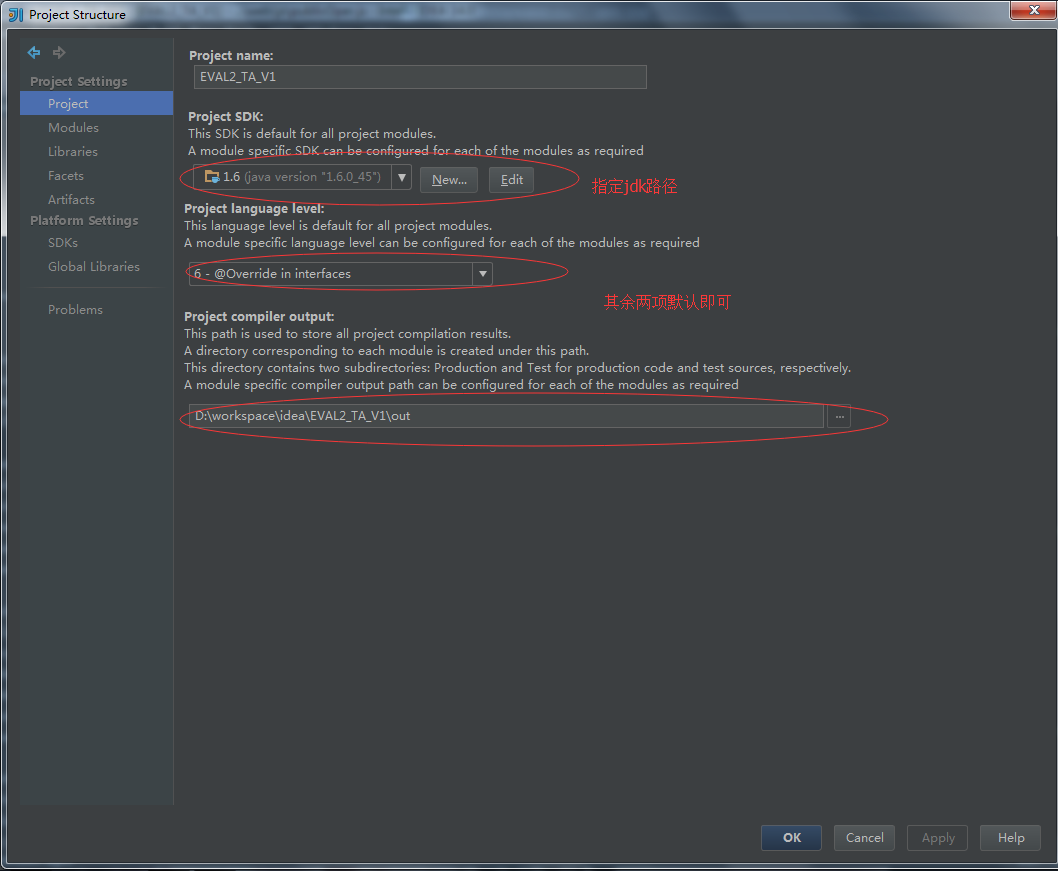1058x871 pixels.
Task: Click New... SDK button
Action: pyautogui.click(x=449, y=180)
